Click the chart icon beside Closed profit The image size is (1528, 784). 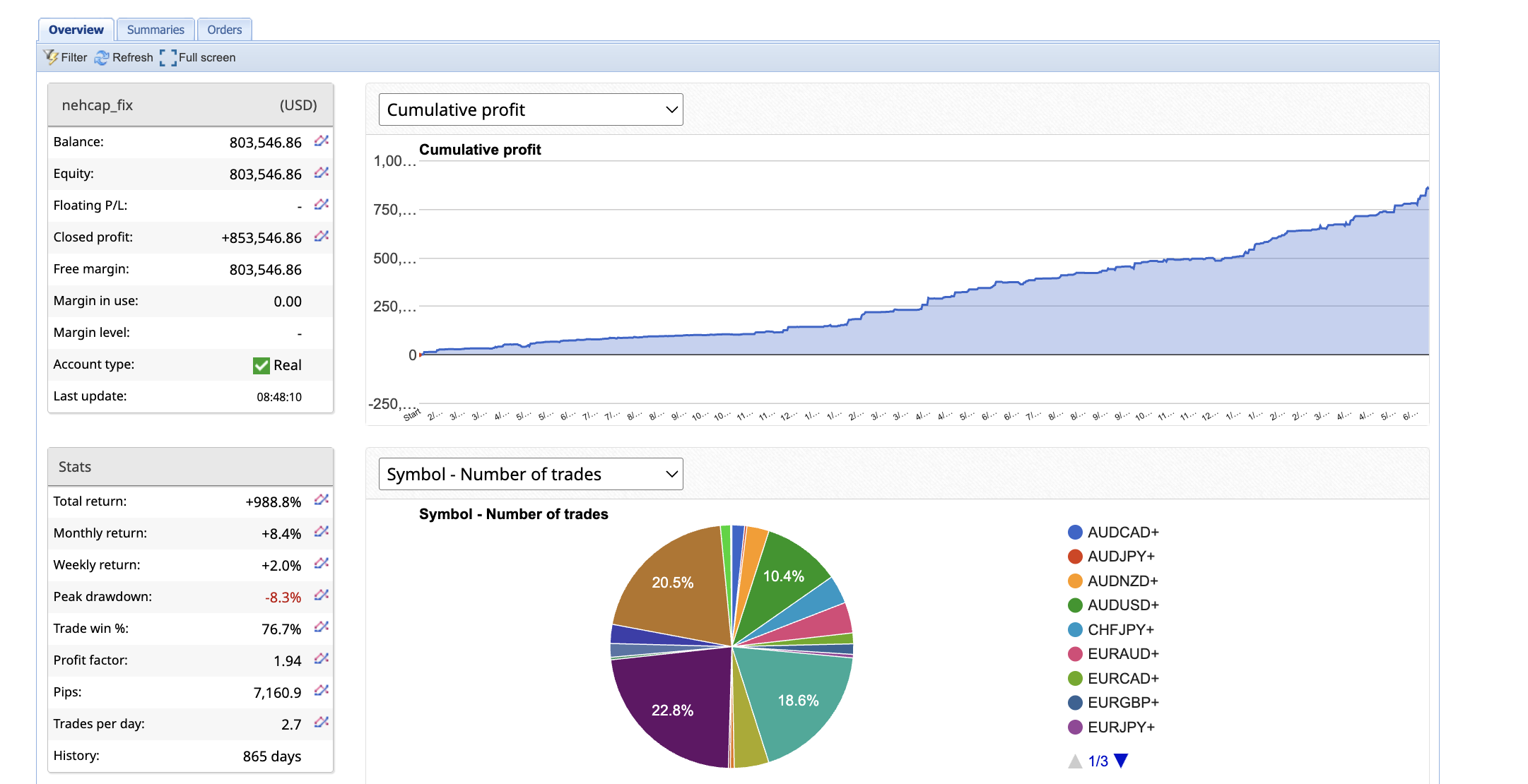[x=322, y=237]
